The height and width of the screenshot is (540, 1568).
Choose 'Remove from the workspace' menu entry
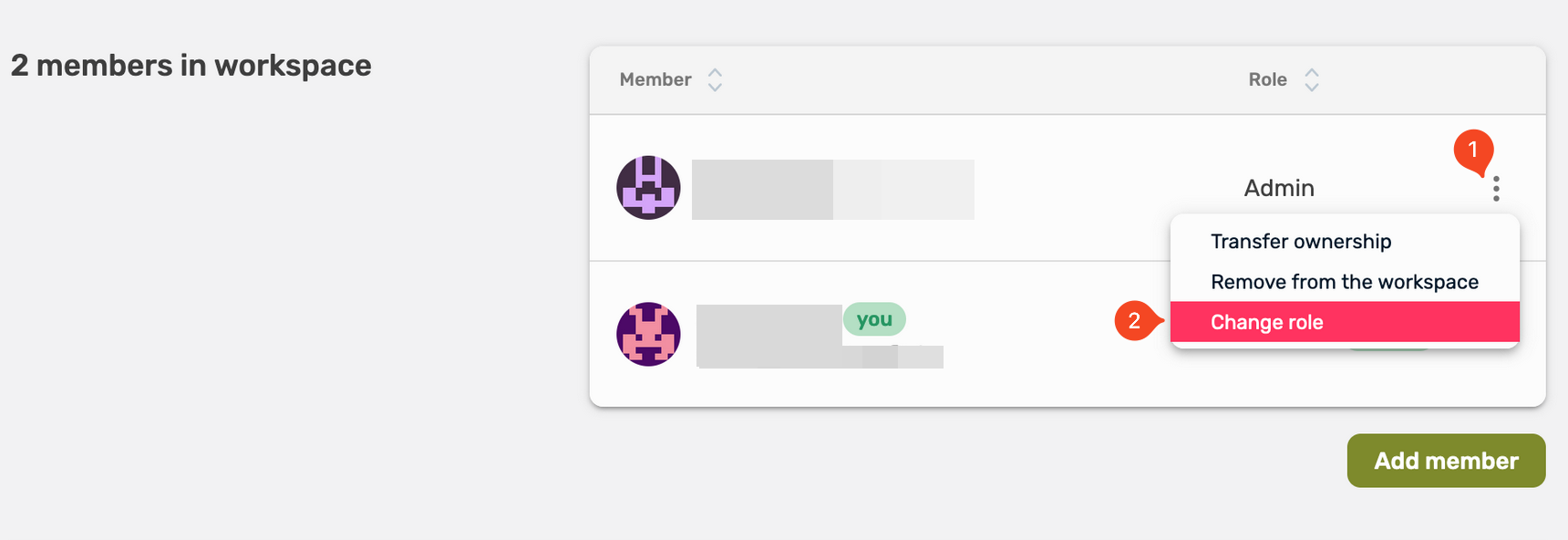(1344, 281)
